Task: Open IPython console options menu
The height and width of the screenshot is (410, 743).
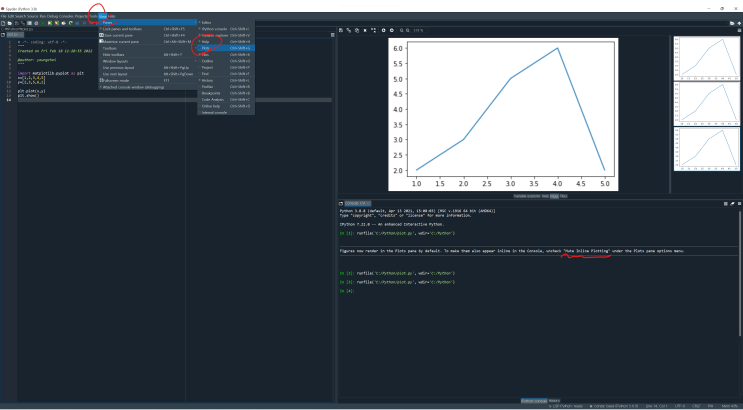Action: coord(739,203)
